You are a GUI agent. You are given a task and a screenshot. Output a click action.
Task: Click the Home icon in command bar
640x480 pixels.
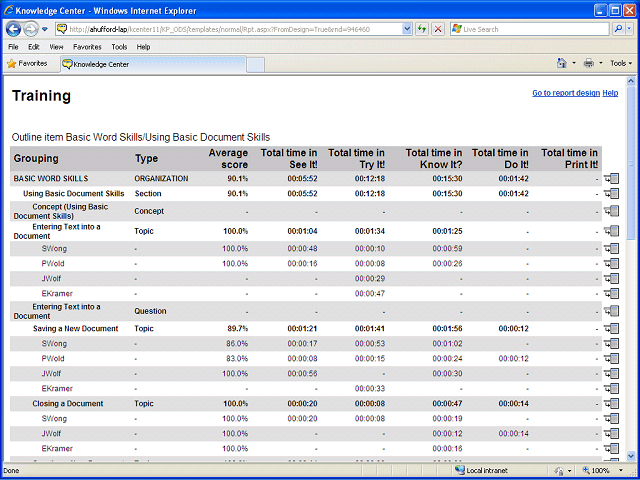click(562, 63)
